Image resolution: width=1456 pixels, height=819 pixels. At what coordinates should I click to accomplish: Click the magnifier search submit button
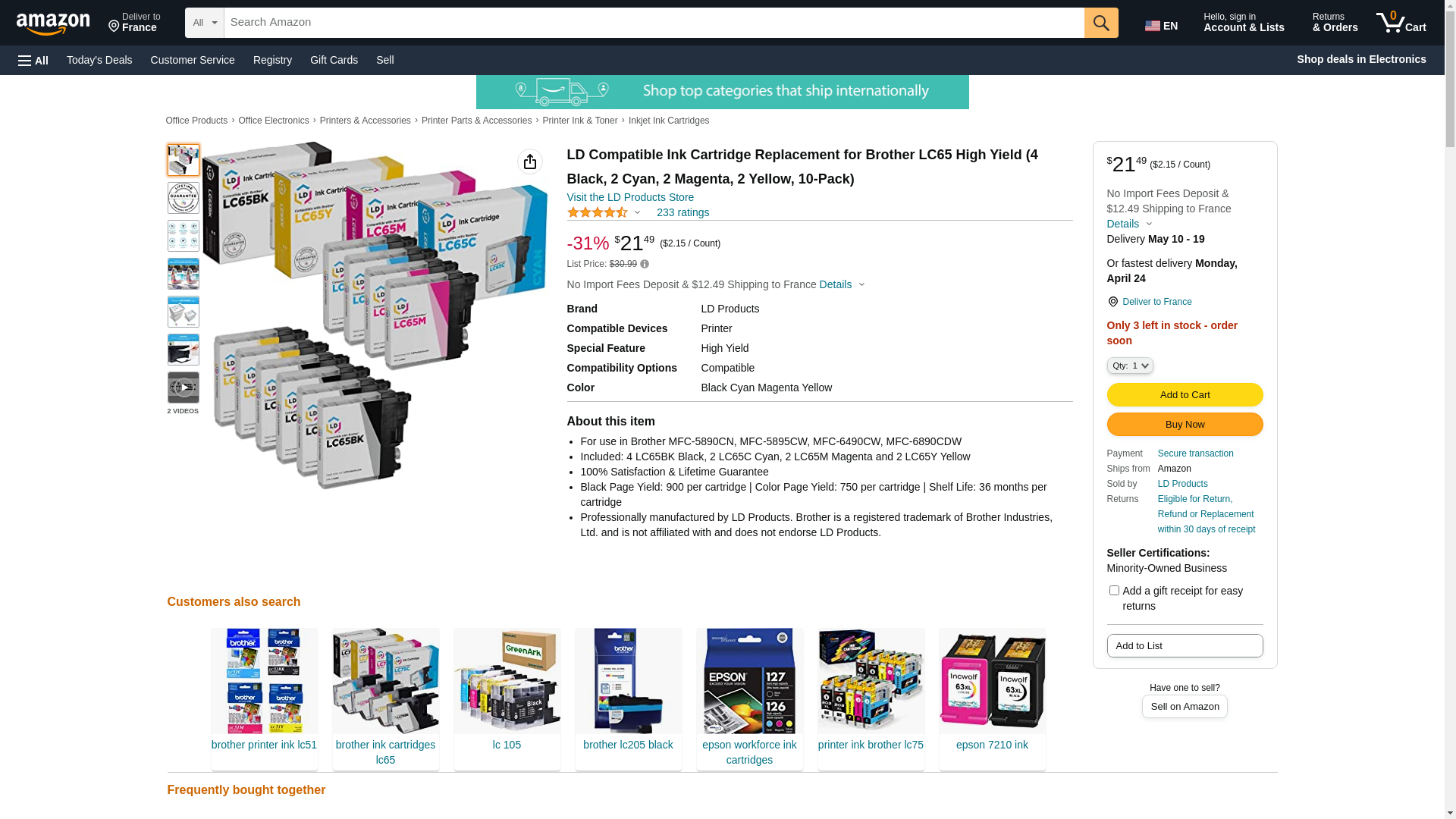pos(1101,23)
